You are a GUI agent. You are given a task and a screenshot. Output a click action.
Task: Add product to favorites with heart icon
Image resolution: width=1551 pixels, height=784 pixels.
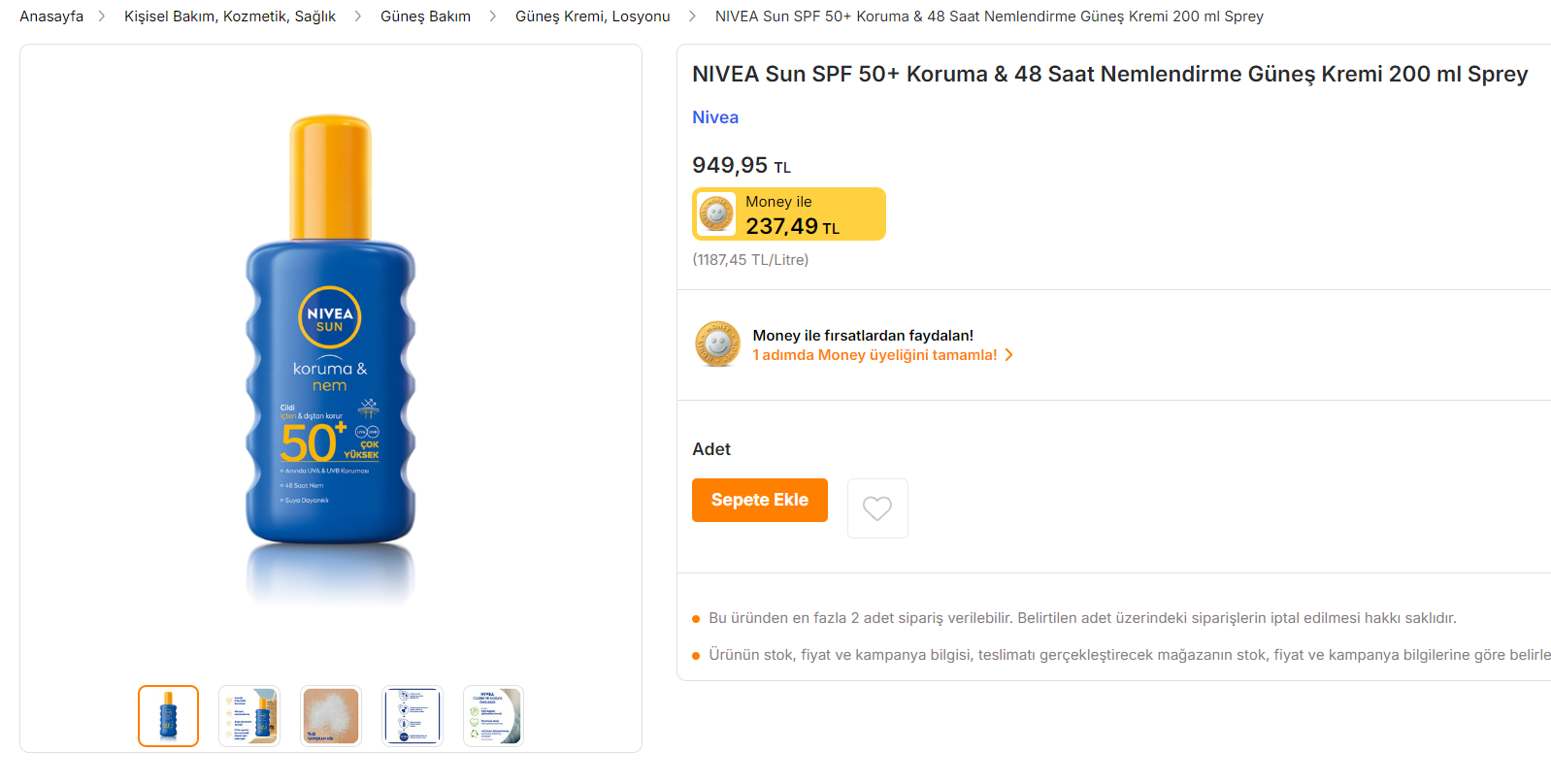tap(877, 508)
